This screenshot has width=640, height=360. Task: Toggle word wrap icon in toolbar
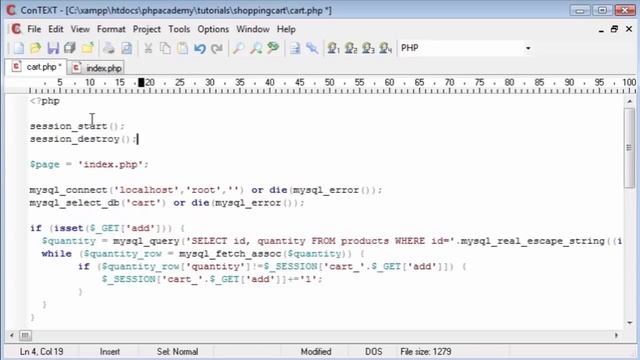tap(295, 48)
